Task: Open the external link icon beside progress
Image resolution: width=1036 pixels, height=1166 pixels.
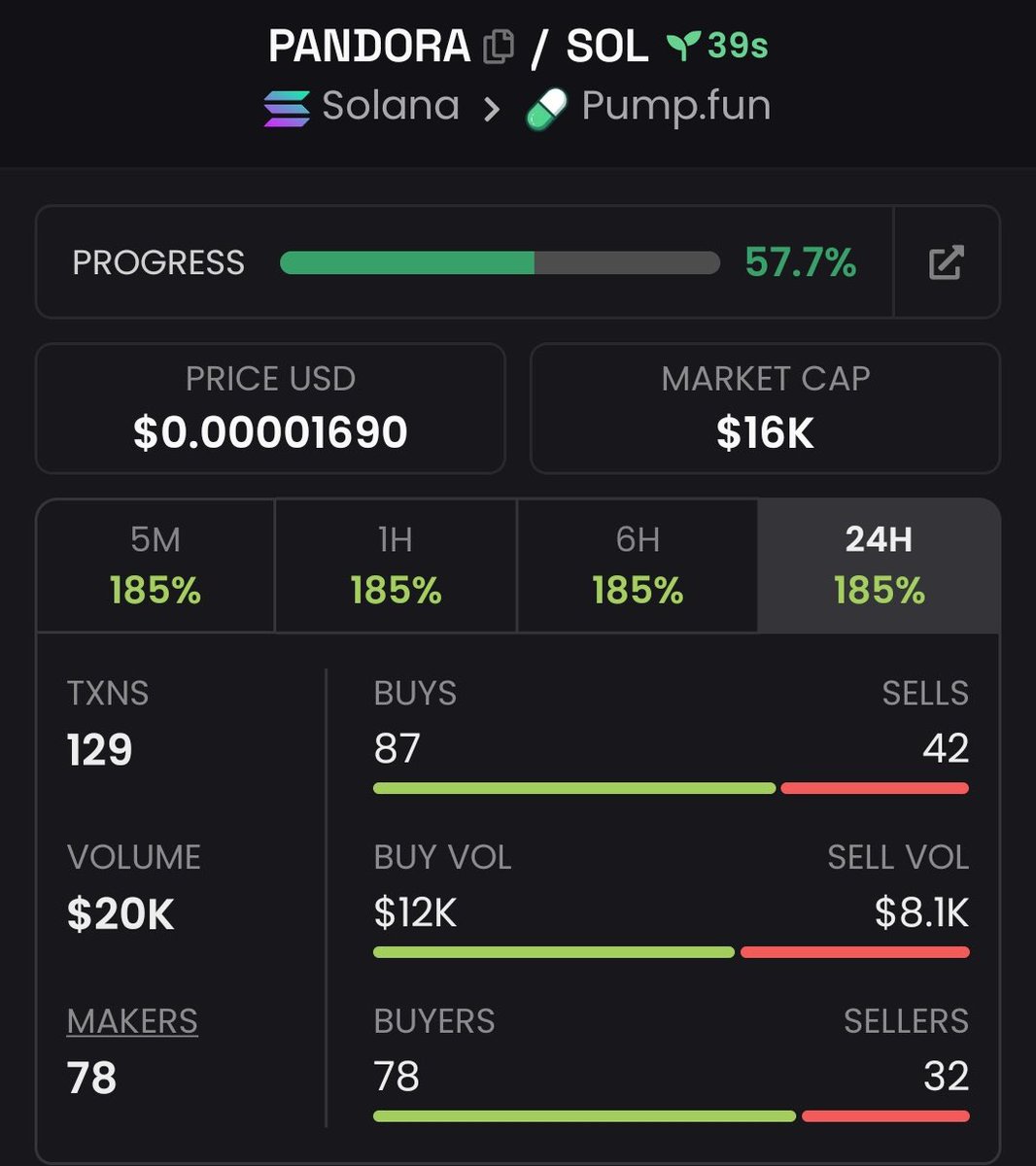Action: (x=946, y=262)
